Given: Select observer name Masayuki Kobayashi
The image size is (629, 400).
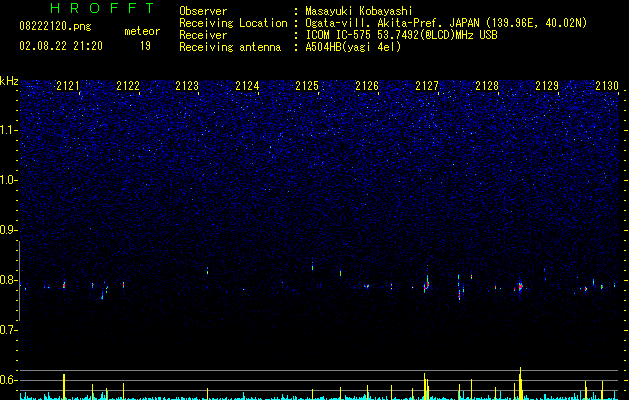Looking at the screenshot, I should [359, 11].
